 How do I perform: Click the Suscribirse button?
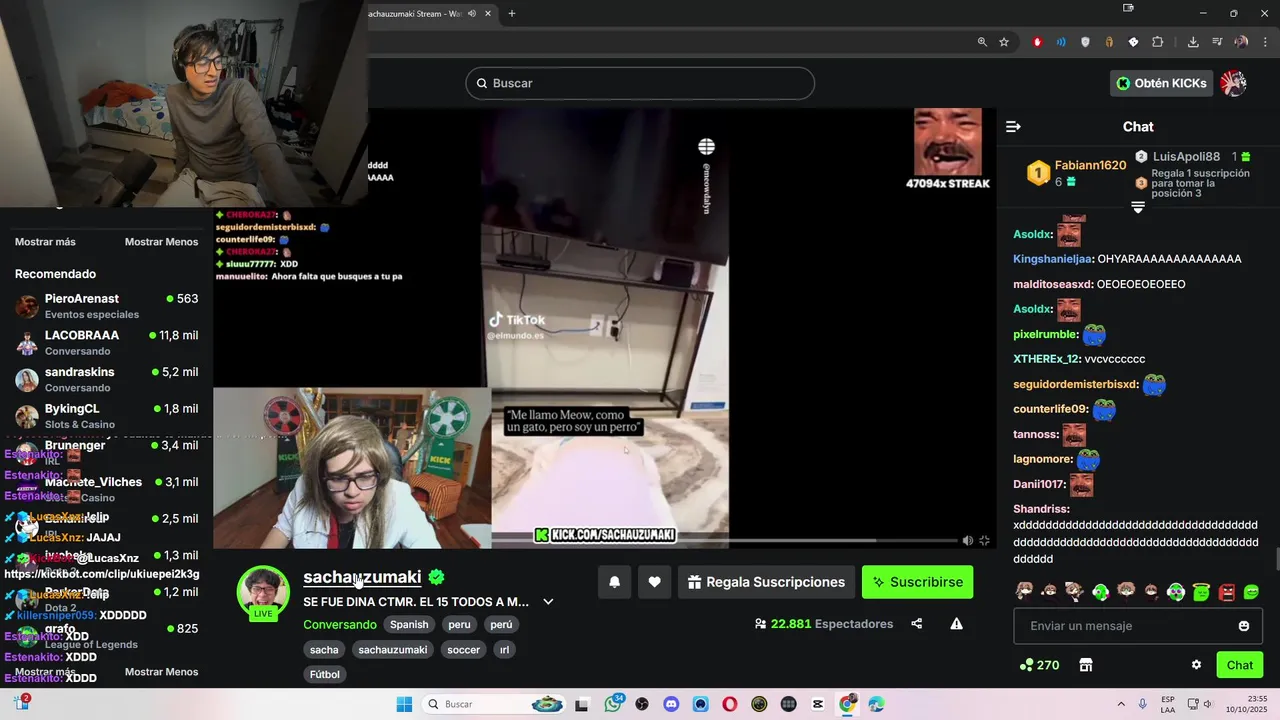(x=918, y=582)
